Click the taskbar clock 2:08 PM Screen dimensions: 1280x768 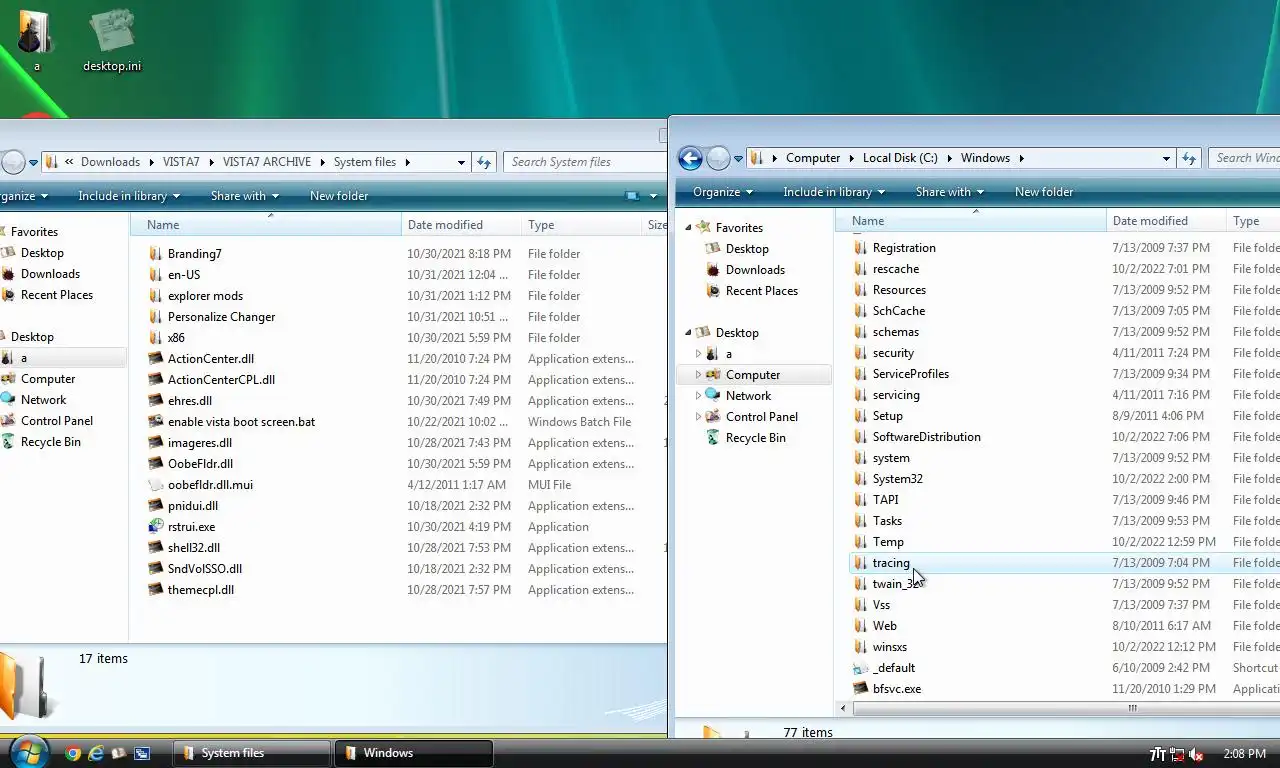[x=1244, y=754]
